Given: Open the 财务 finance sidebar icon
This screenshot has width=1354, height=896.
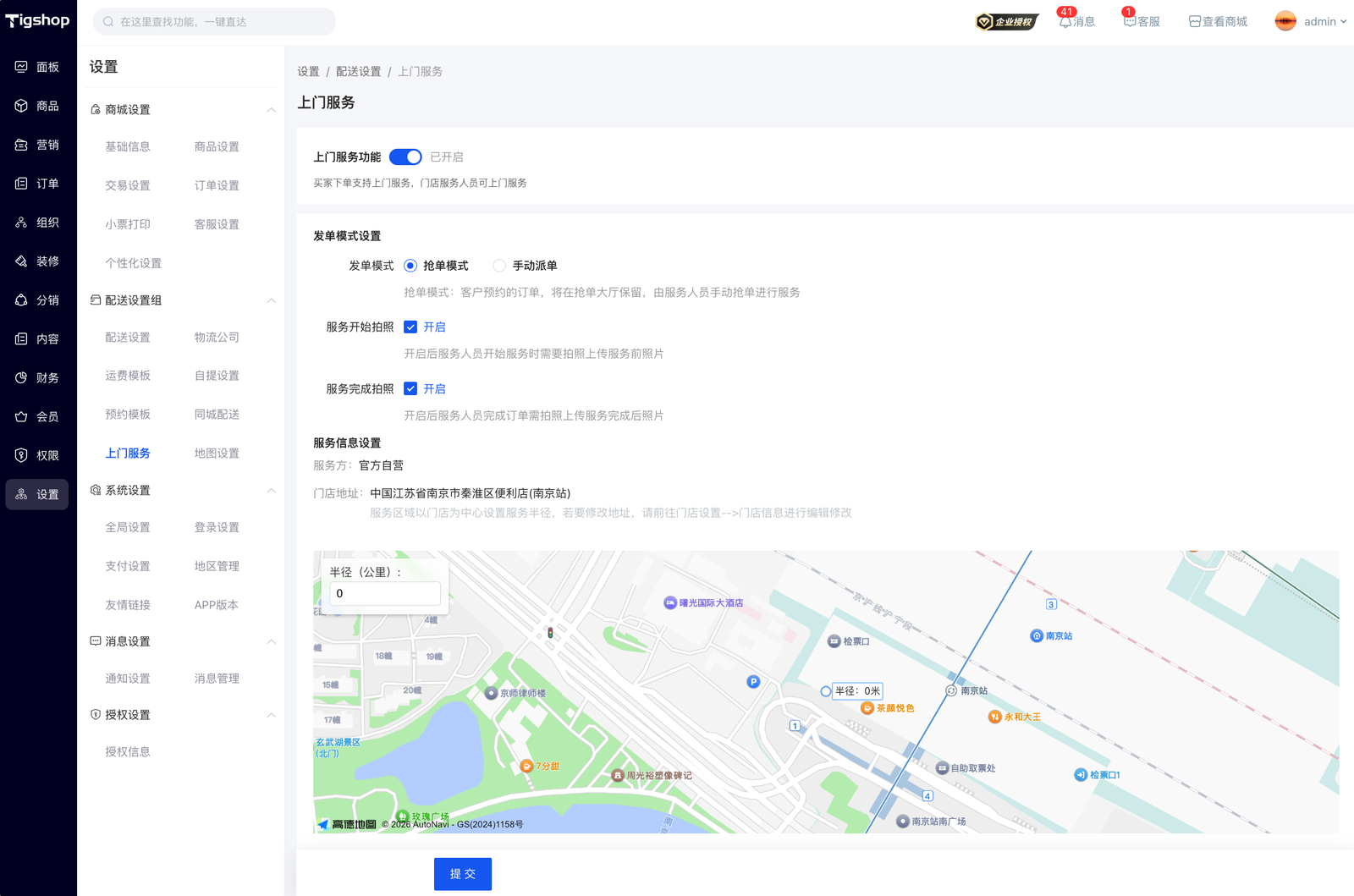Looking at the screenshot, I should (x=21, y=377).
